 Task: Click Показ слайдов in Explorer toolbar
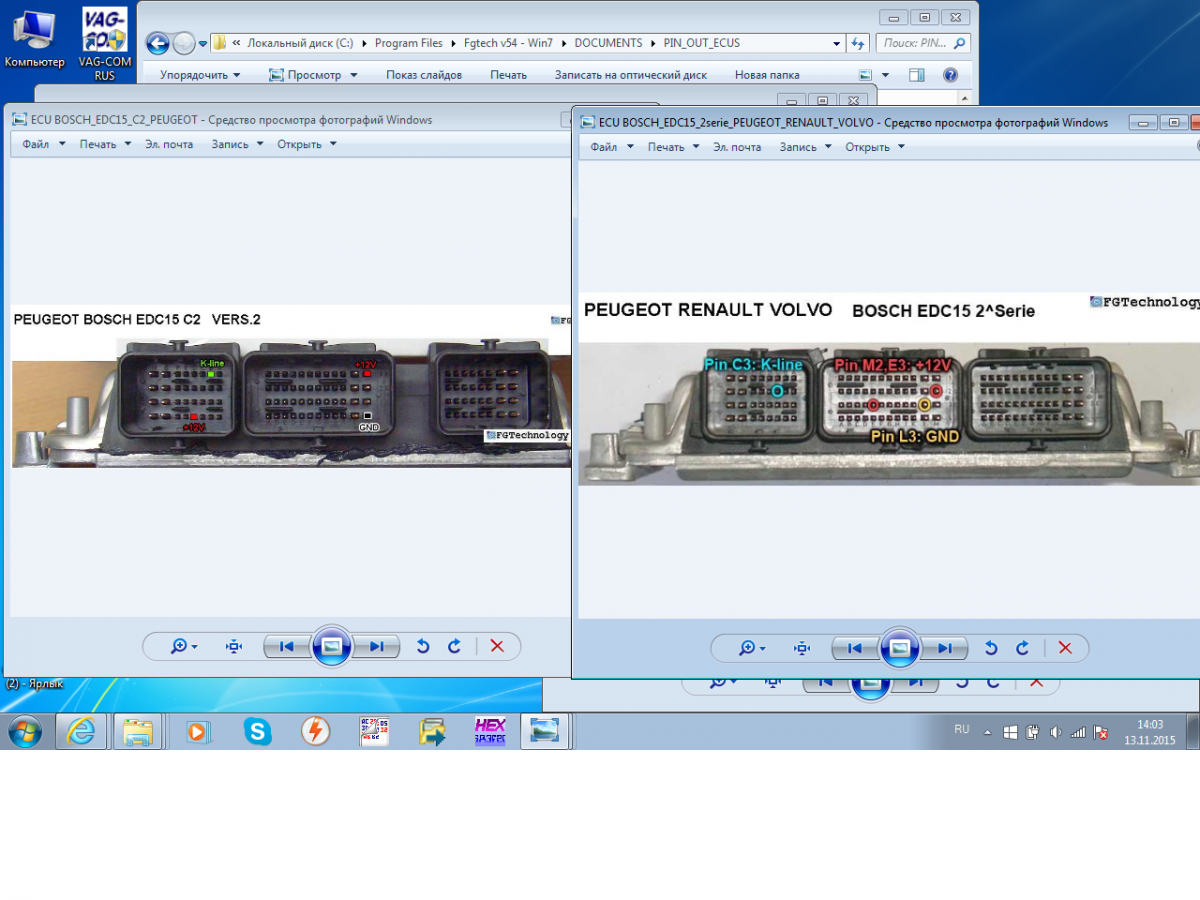click(424, 75)
